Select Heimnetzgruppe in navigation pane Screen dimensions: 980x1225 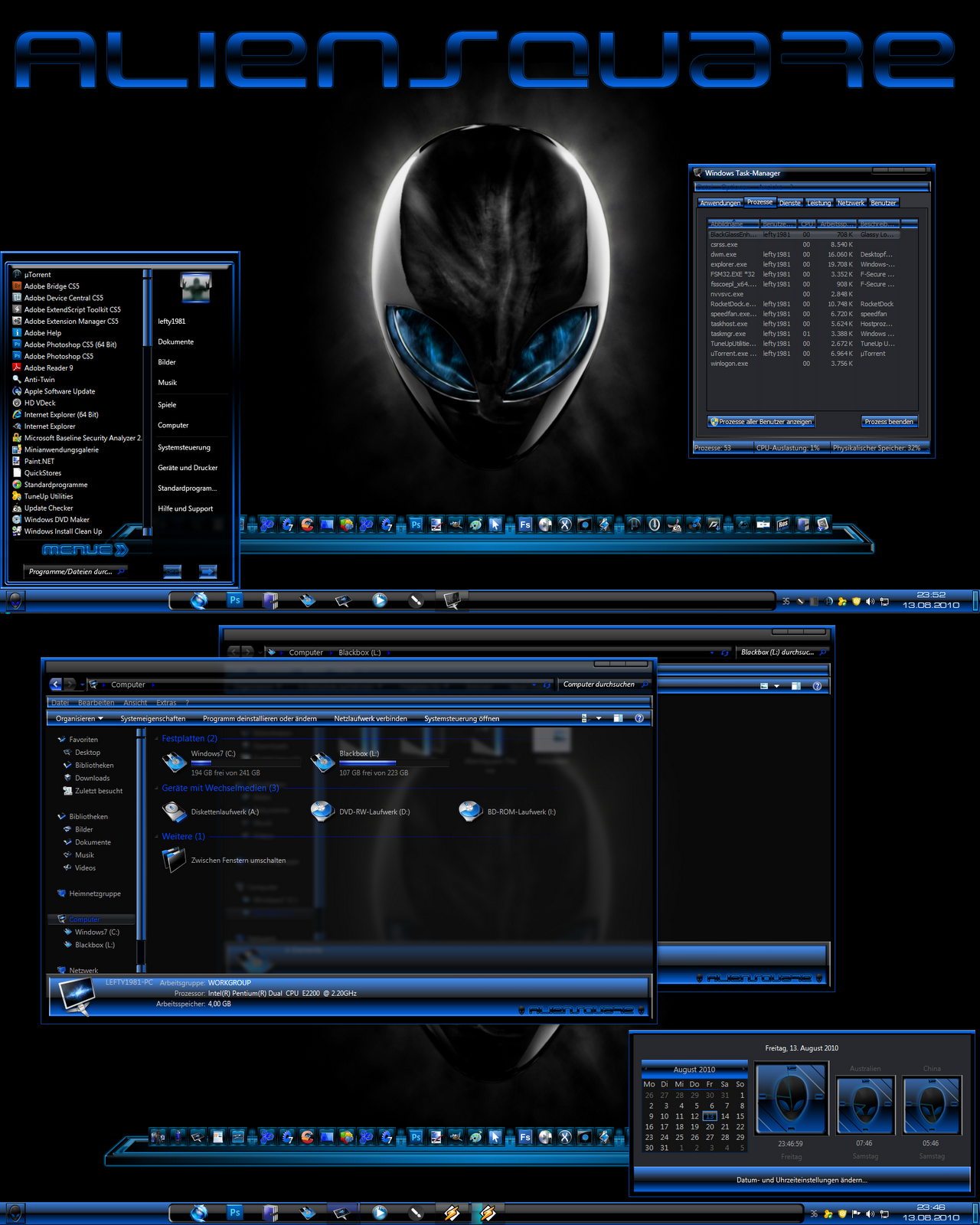pyautogui.click(x=89, y=893)
